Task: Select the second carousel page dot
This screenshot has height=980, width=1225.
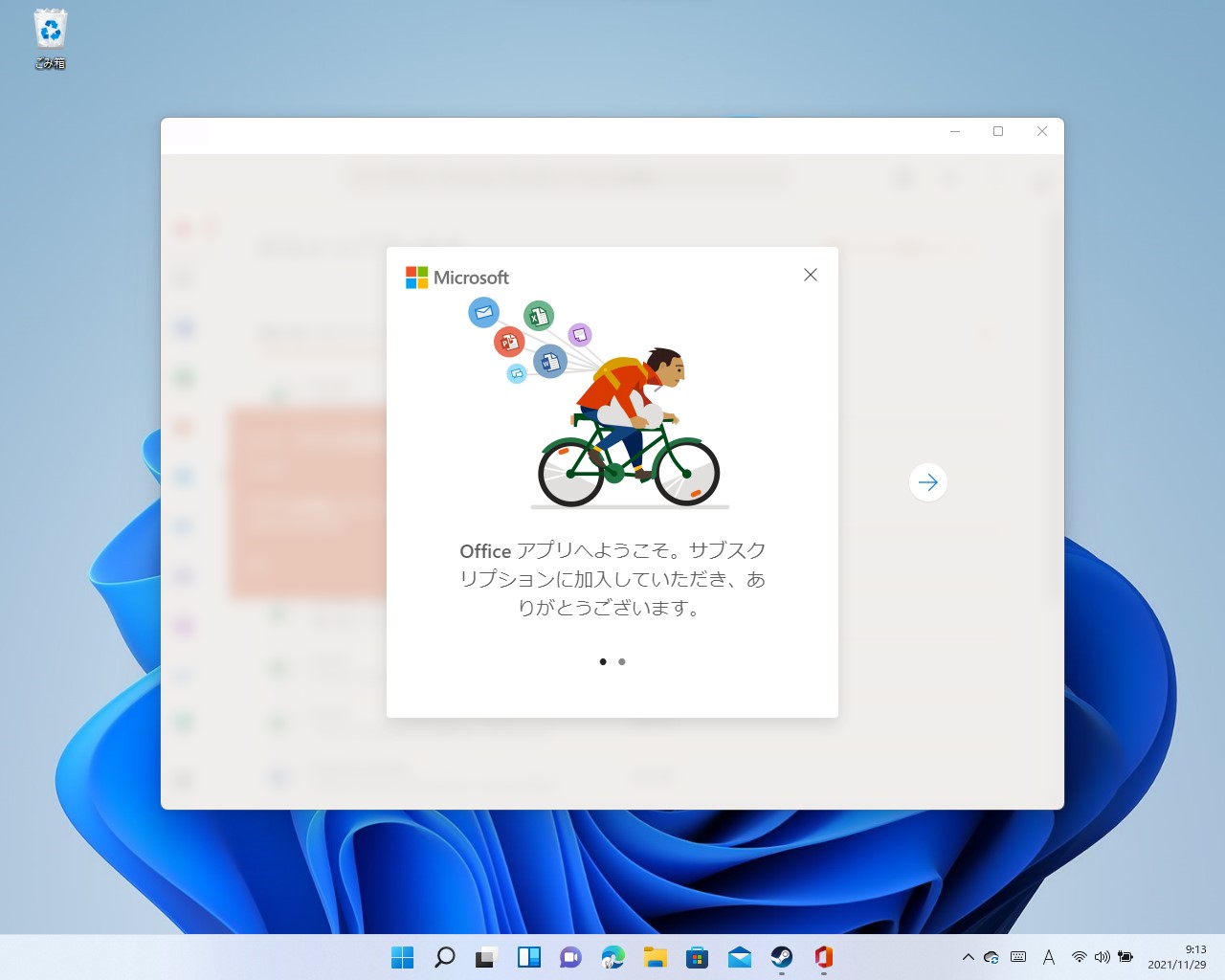Action: click(622, 661)
